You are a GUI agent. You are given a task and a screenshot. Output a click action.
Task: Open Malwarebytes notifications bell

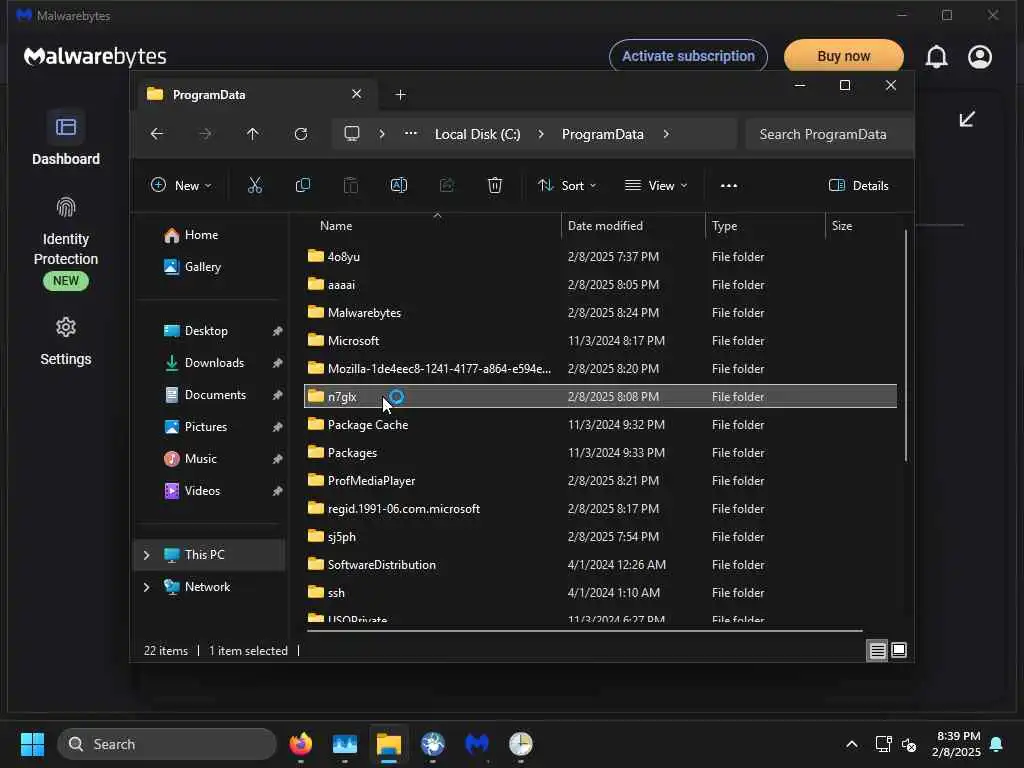936,57
